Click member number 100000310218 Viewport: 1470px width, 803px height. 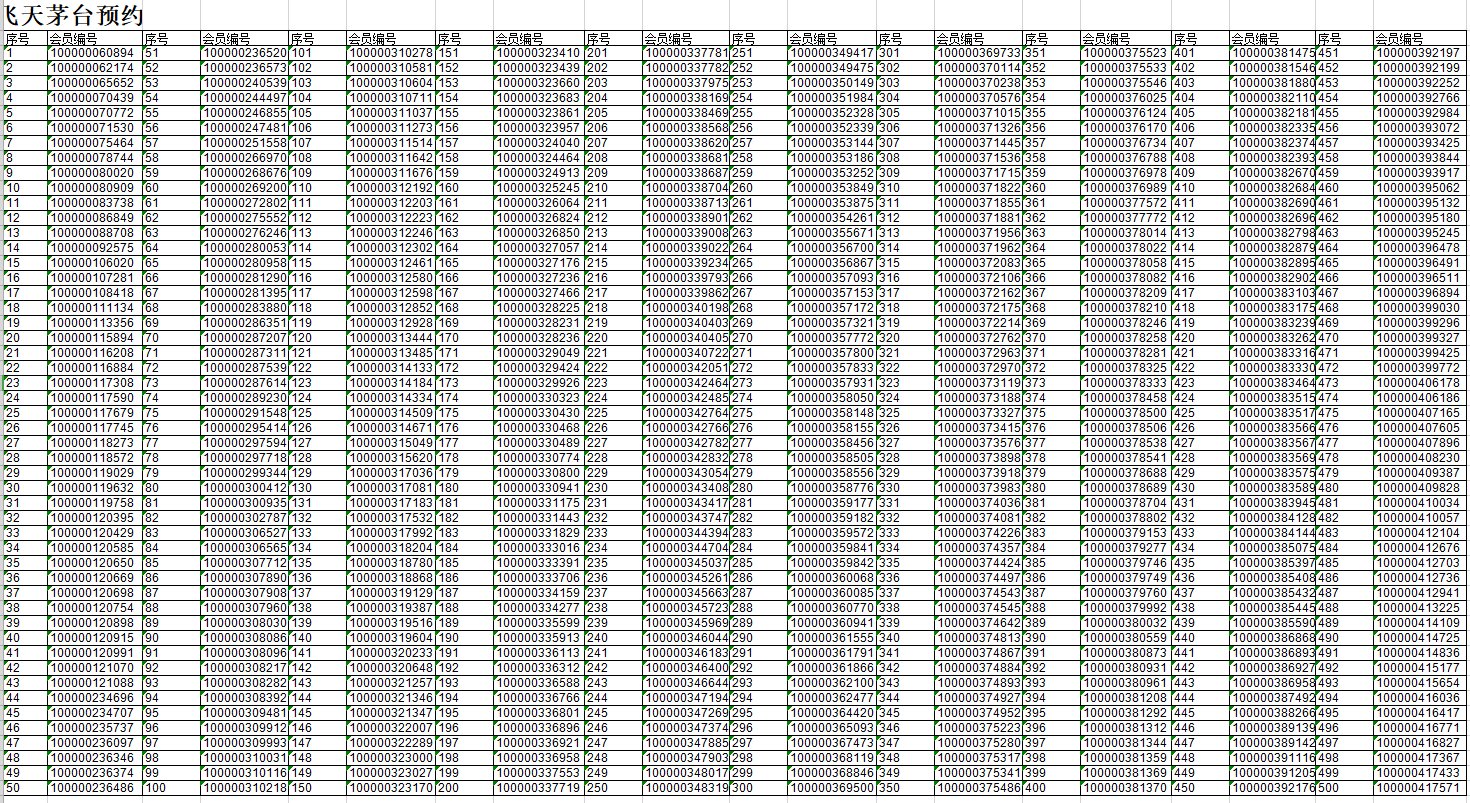(245, 788)
